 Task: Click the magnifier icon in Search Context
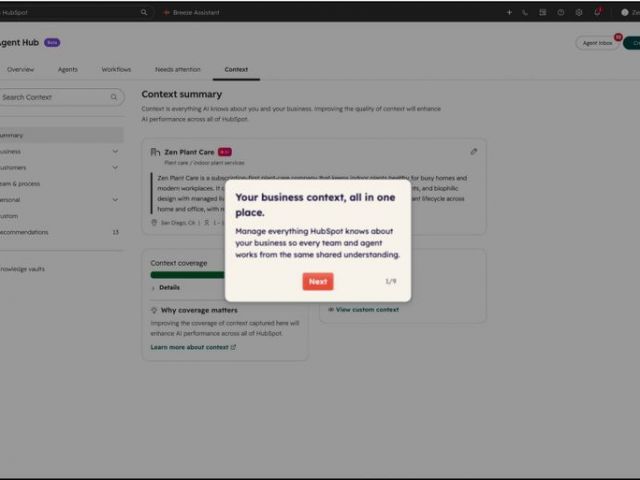(114, 97)
